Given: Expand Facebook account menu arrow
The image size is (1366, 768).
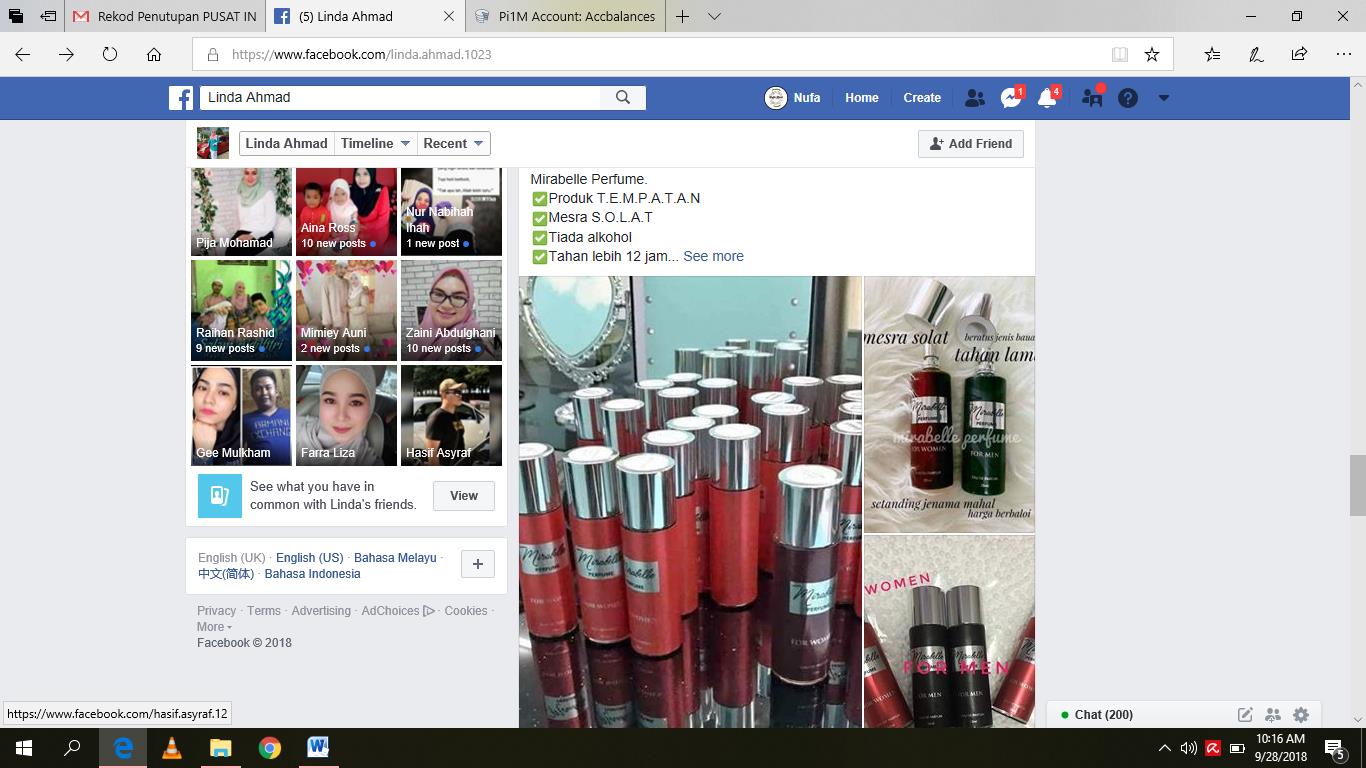Looking at the screenshot, I should pyautogui.click(x=1163, y=98).
